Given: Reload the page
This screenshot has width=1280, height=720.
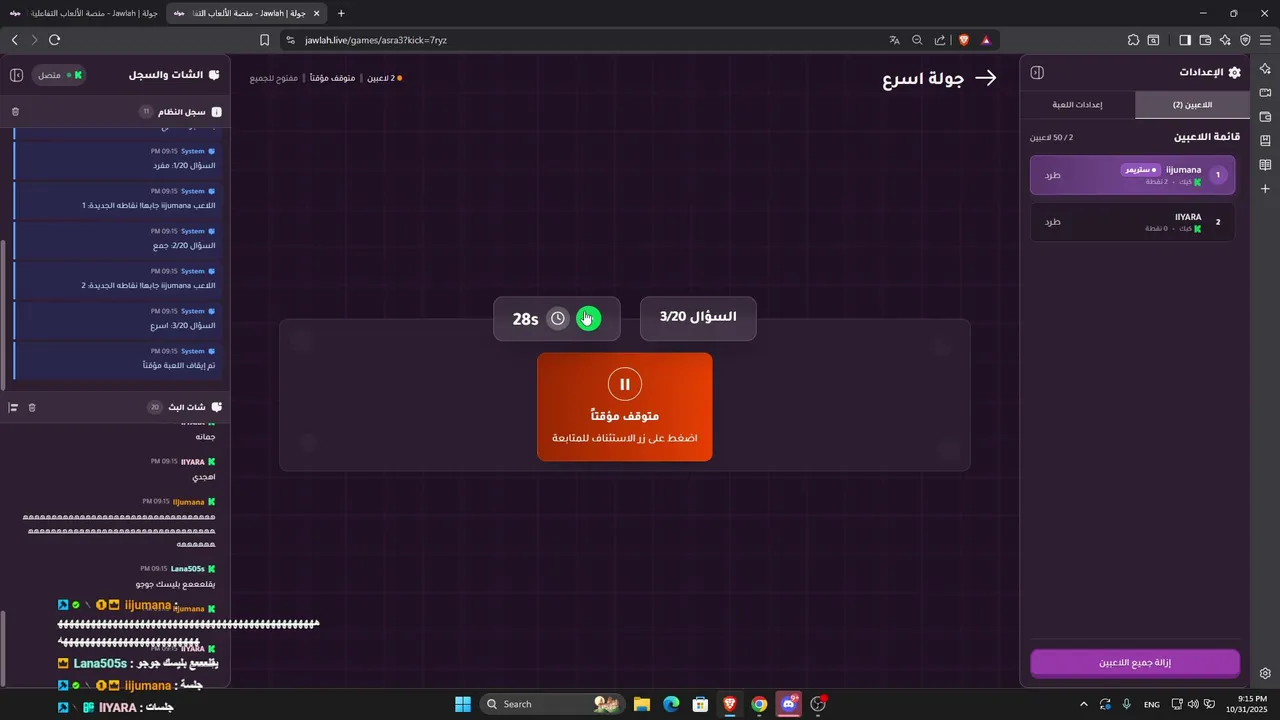Looking at the screenshot, I should point(54,40).
